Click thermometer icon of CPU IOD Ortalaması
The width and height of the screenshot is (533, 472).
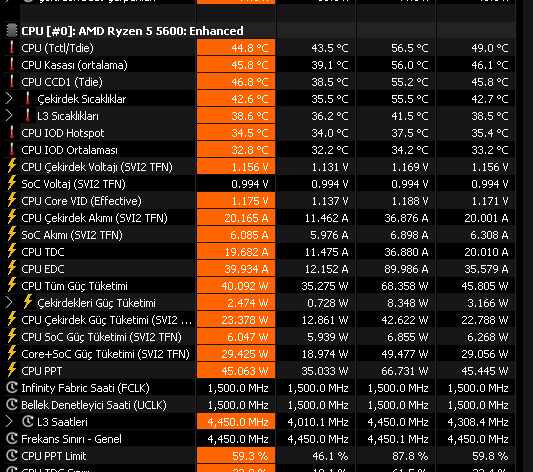(x=12, y=150)
